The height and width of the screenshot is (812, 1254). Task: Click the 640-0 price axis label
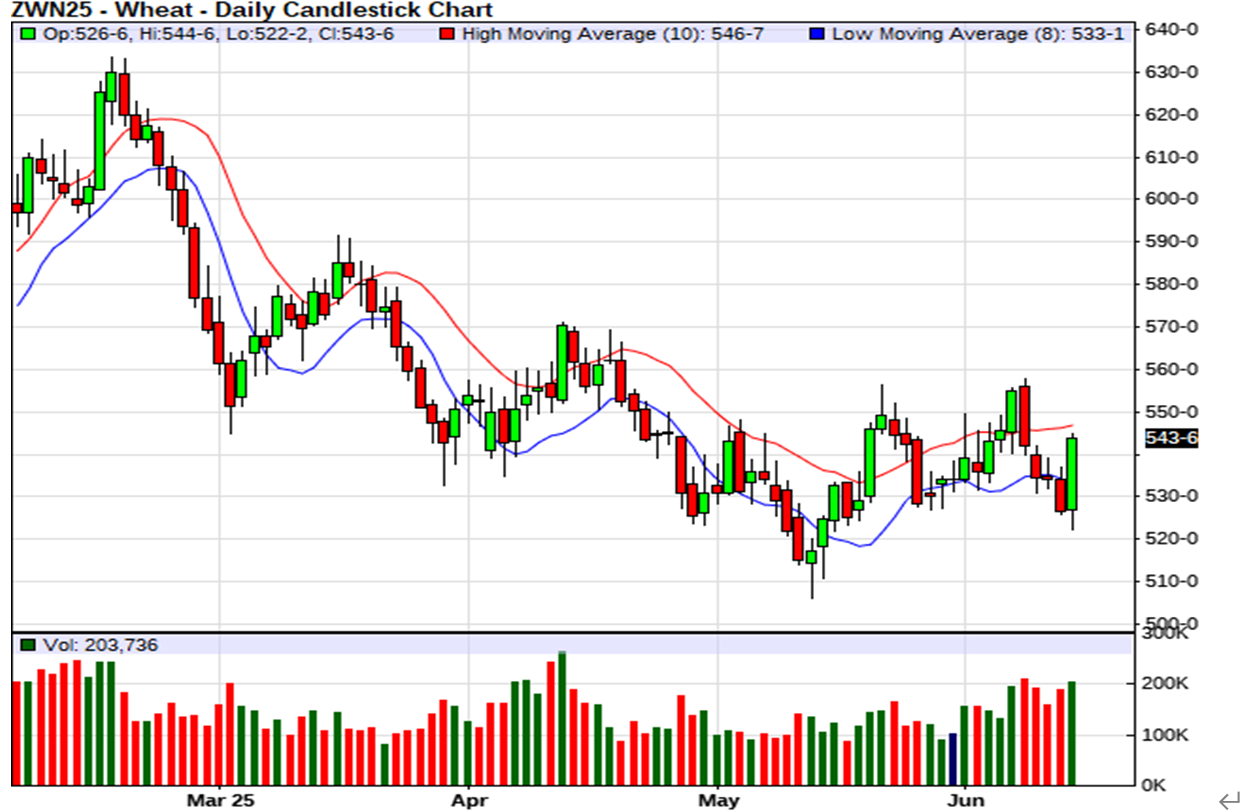click(1171, 29)
